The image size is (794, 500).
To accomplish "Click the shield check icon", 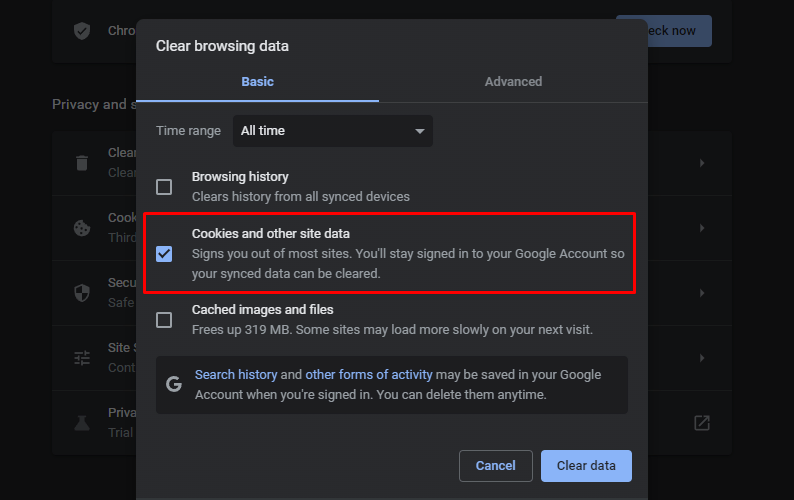I will pyautogui.click(x=82, y=31).
